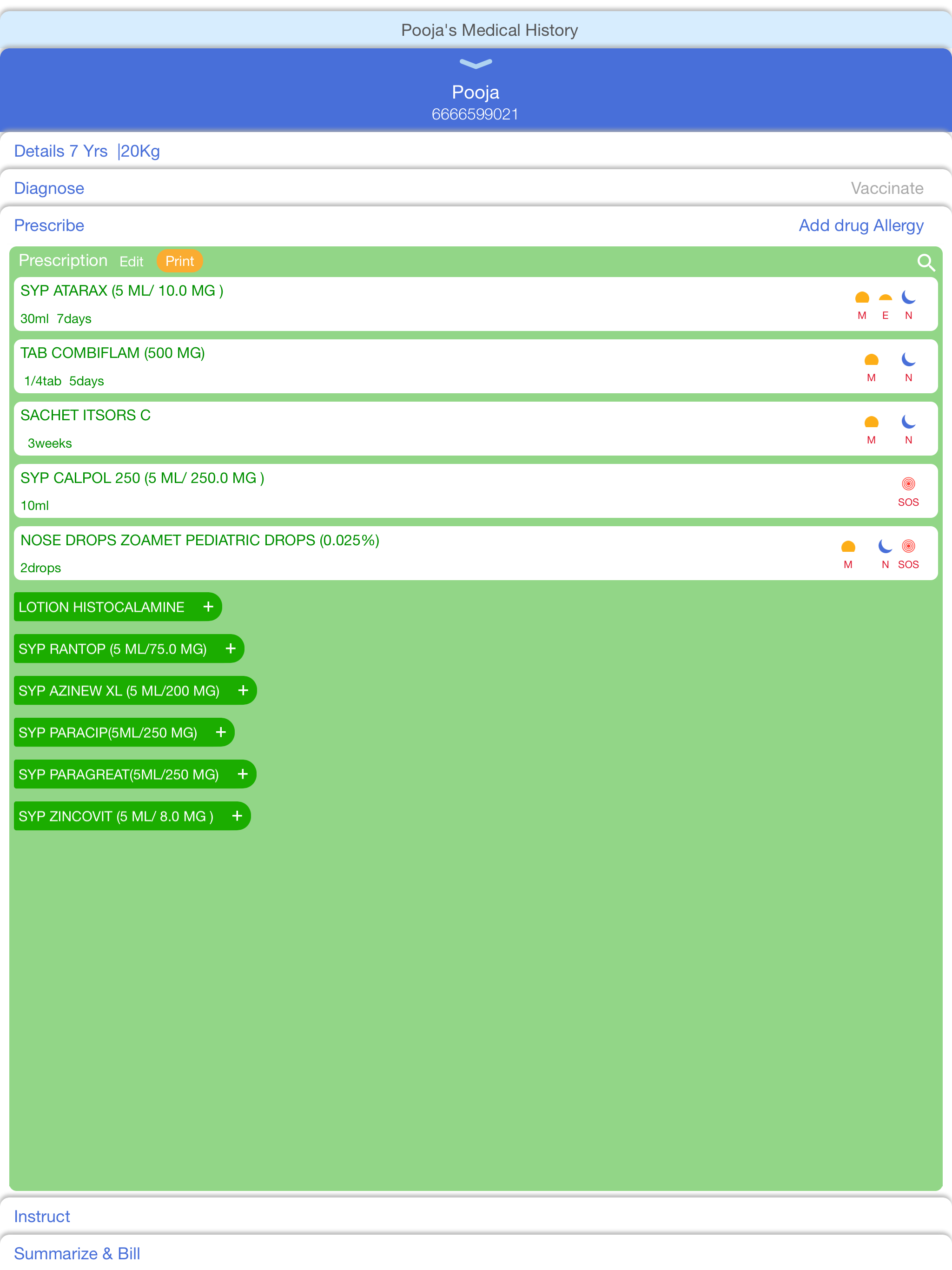The width and height of the screenshot is (952, 1270).
Task: Tap SOS target icon for NOSE DROPS ZOAMET
Action: [908, 546]
